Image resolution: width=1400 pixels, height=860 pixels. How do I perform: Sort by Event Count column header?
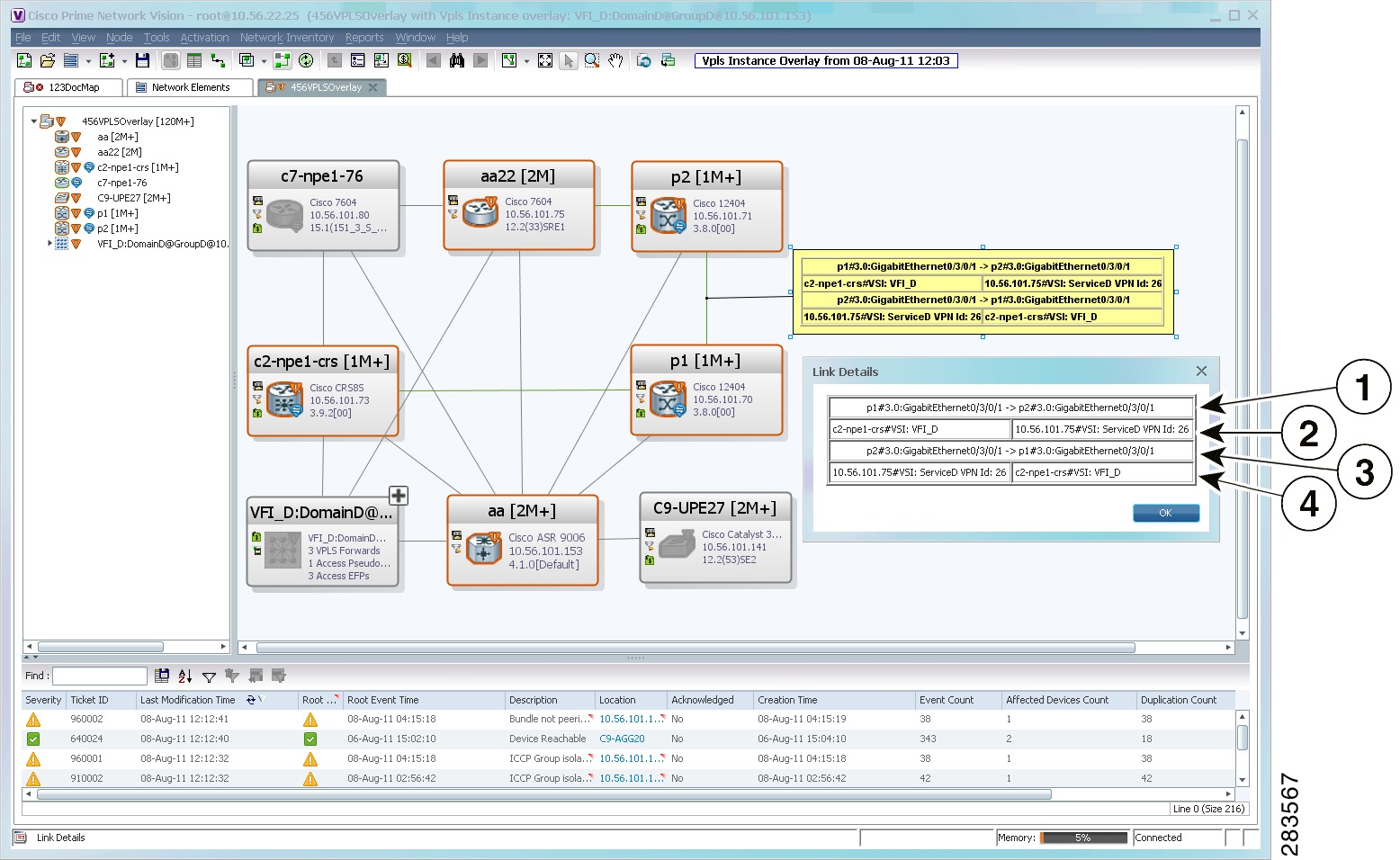click(958, 700)
